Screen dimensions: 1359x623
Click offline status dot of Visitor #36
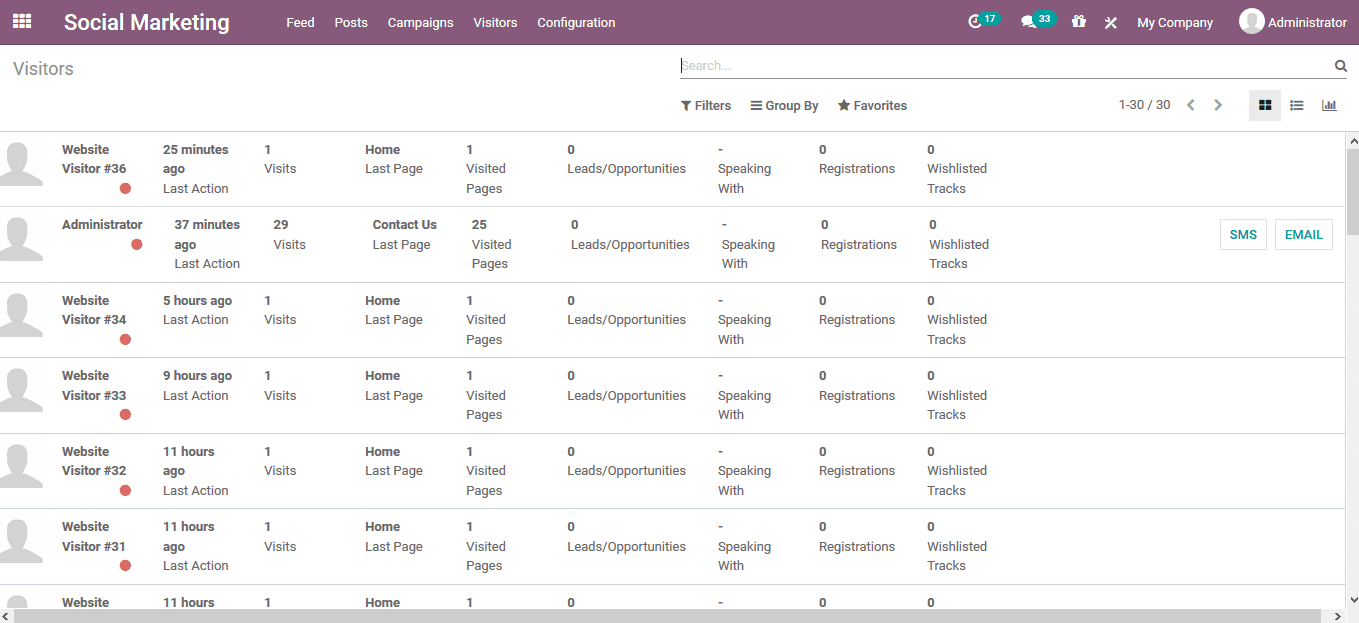coord(125,188)
